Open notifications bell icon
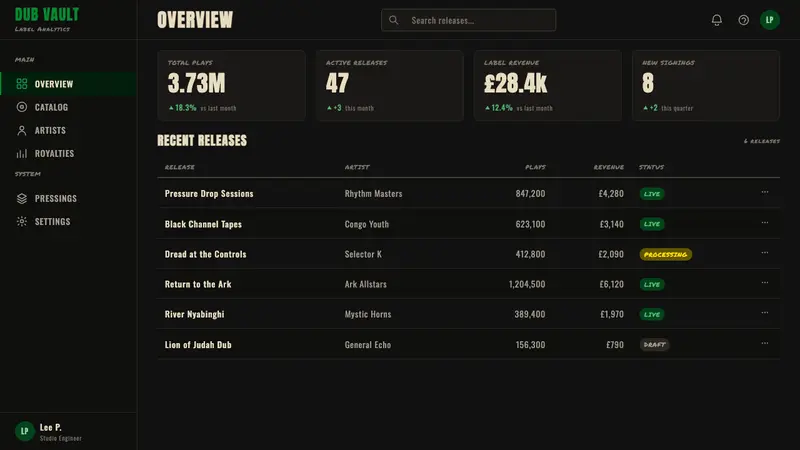Viewport: 800px width, 450px height. pyautogui.click(x=717, y=20)
